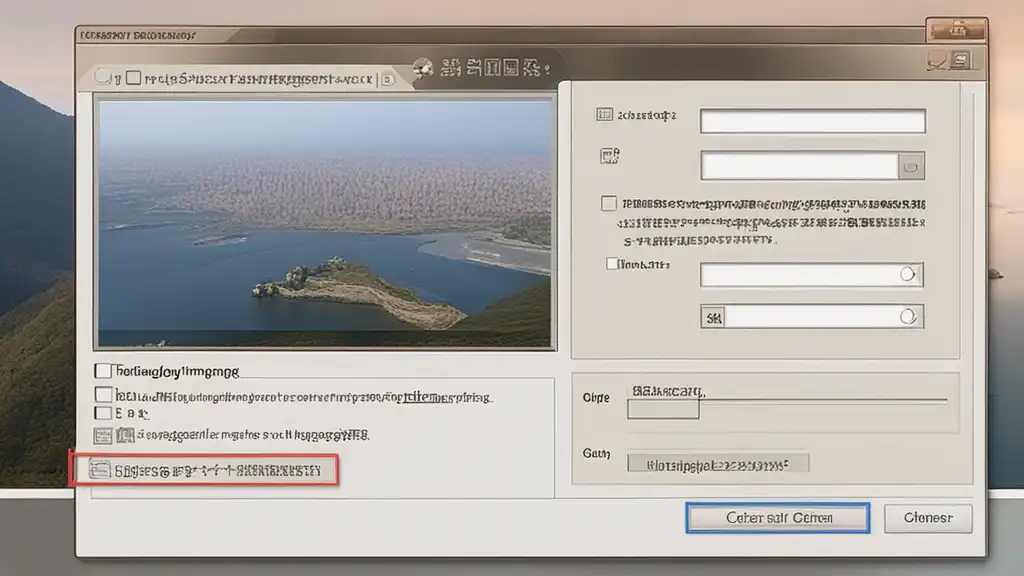Click the Gatn value field

[718, 463]
